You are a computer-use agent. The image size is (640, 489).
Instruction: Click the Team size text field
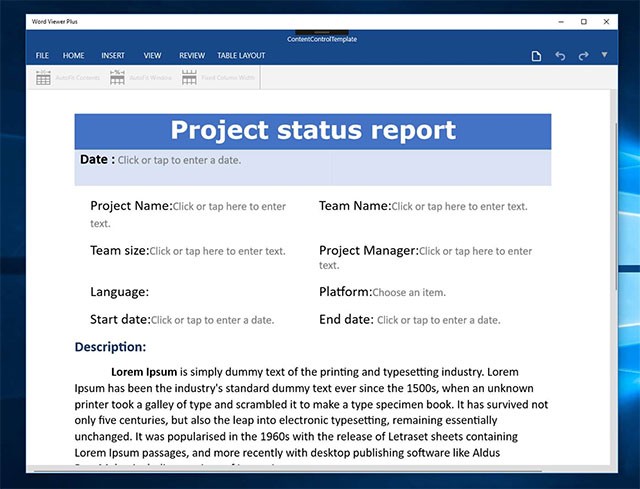pyautogui.click(x=218, y=251)
